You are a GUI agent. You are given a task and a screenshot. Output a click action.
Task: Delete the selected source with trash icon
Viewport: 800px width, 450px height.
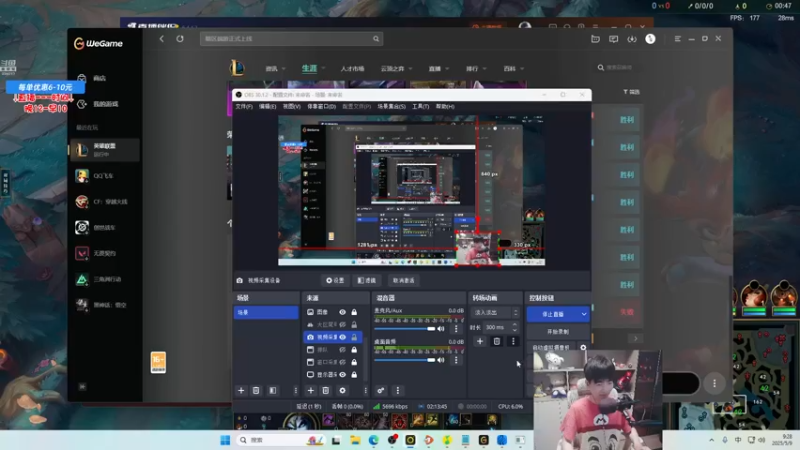pos(326,390)
